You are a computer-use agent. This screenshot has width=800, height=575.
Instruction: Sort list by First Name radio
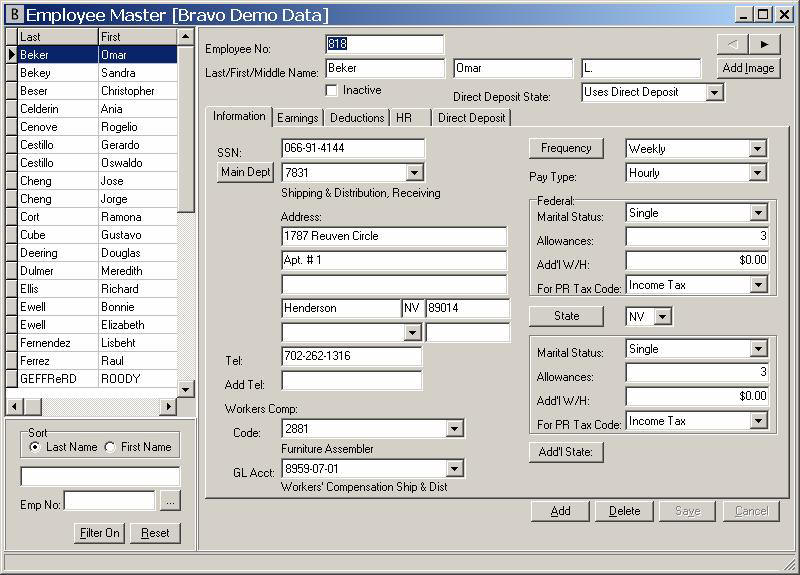tap(110, 447)
